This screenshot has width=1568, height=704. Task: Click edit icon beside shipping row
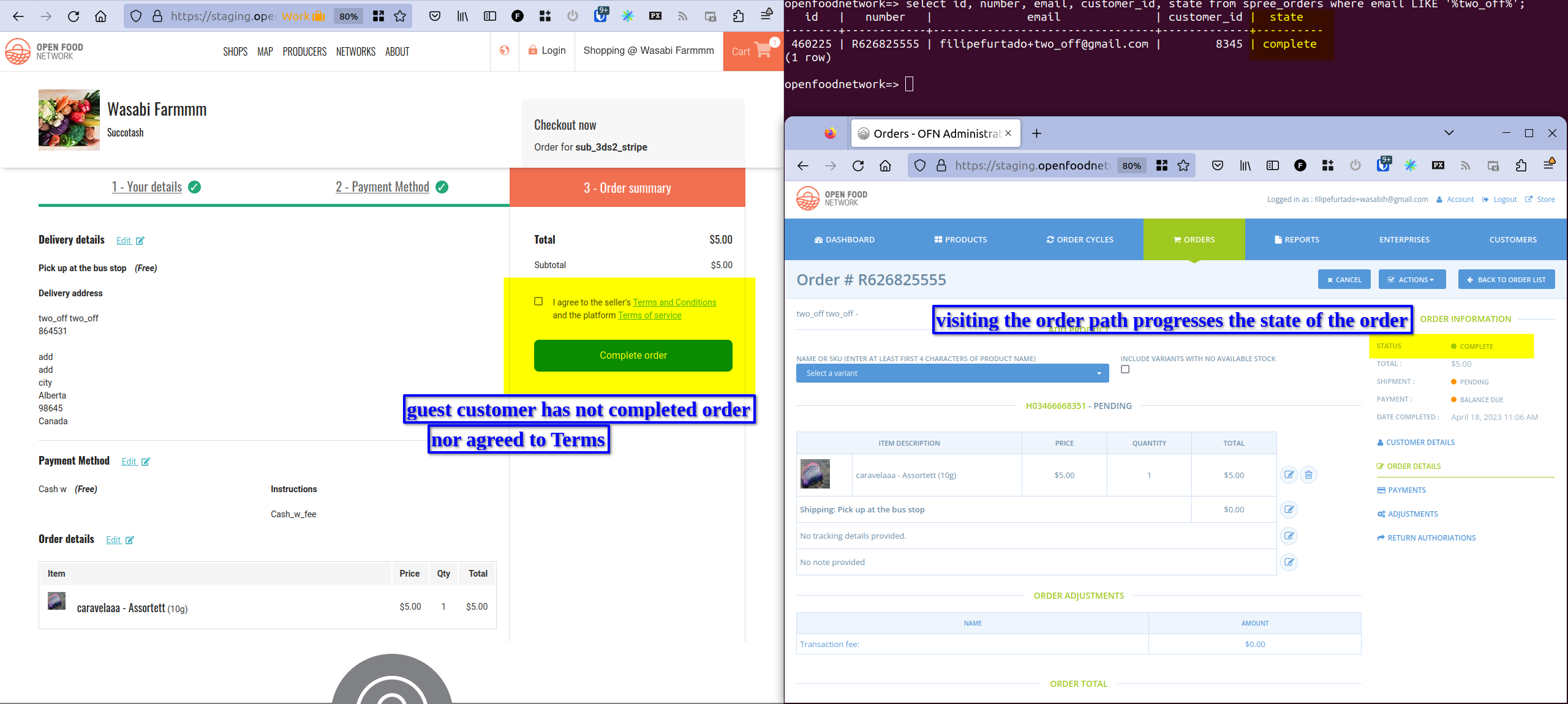1289,509
